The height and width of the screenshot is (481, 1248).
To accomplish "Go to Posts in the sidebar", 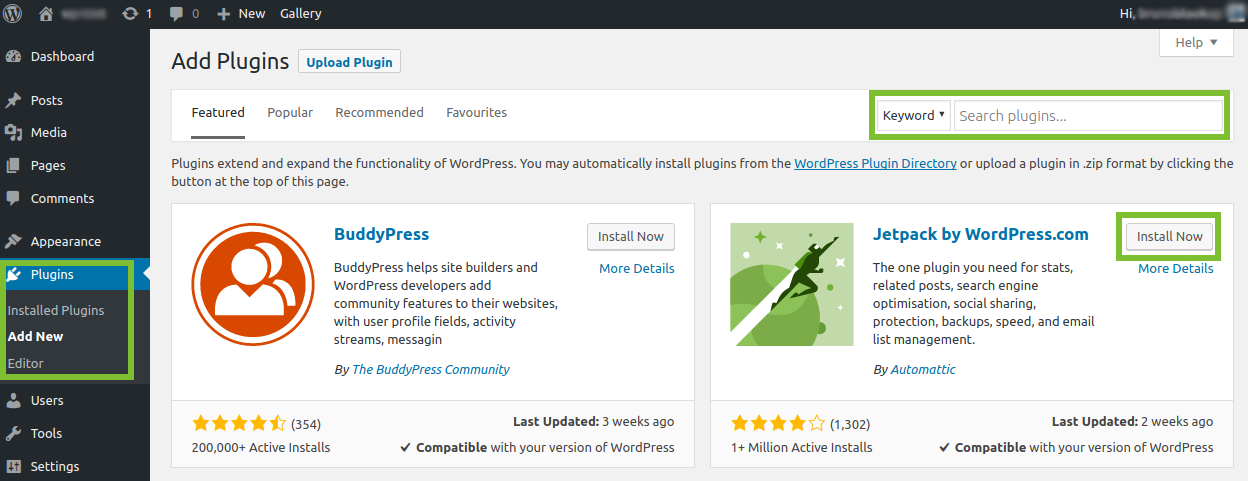I will coord(46,101).
